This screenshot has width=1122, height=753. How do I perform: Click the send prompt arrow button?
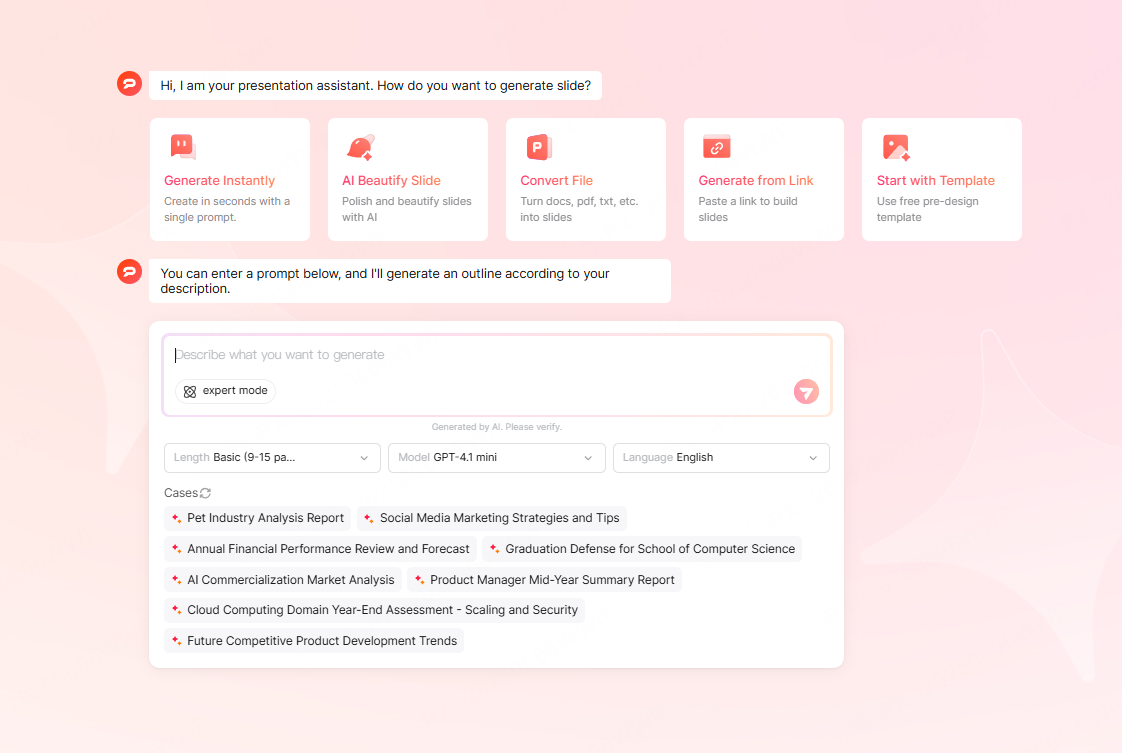[x=806, y=391]
